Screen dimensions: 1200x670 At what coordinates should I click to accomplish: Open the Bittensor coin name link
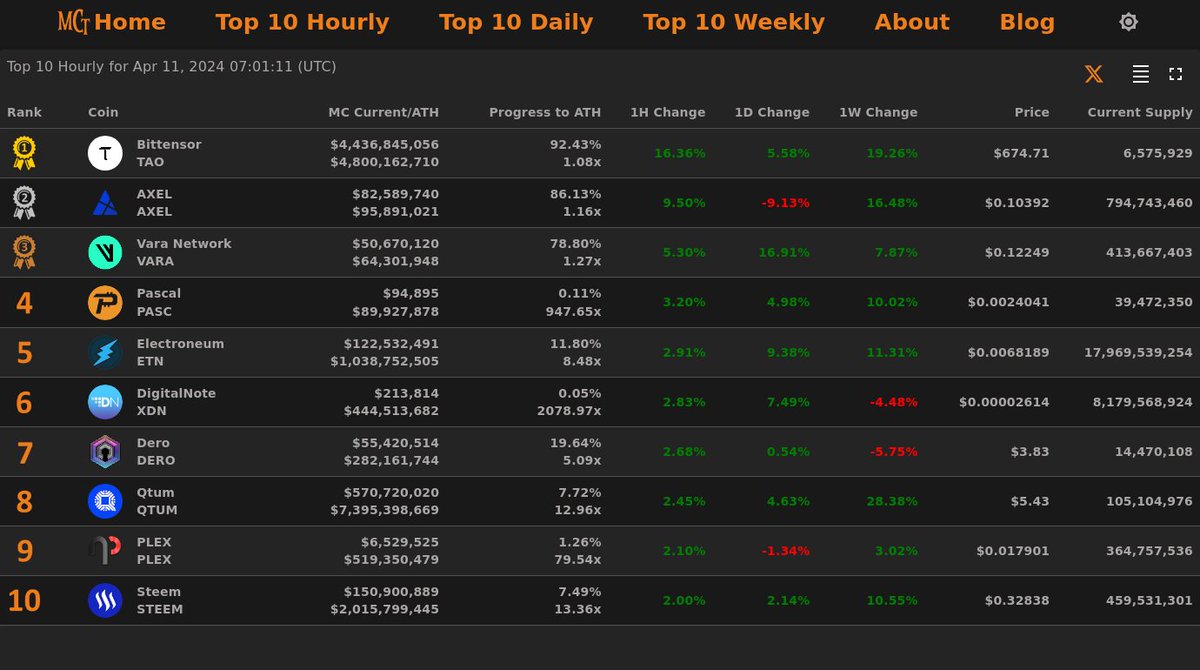pos(169,144)
